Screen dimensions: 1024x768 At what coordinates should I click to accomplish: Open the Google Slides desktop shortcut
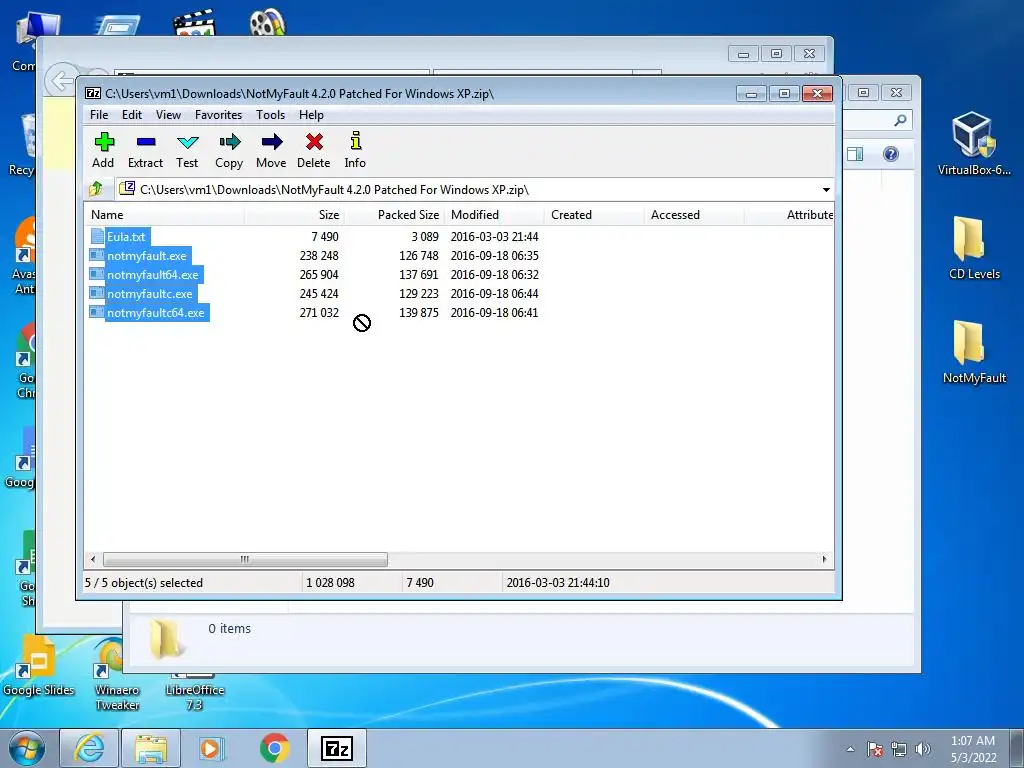pos(39,666)
